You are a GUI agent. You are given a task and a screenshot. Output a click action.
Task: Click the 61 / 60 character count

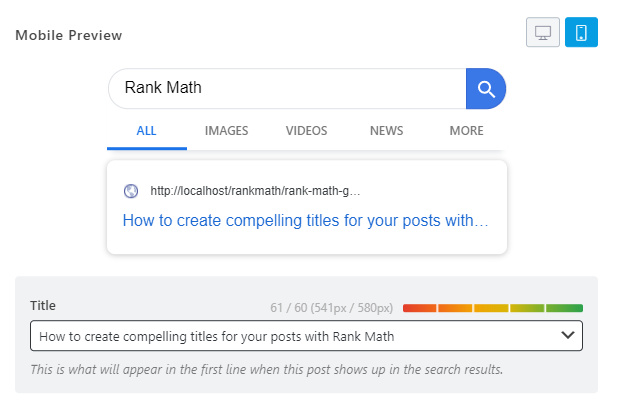pos(289,307)
